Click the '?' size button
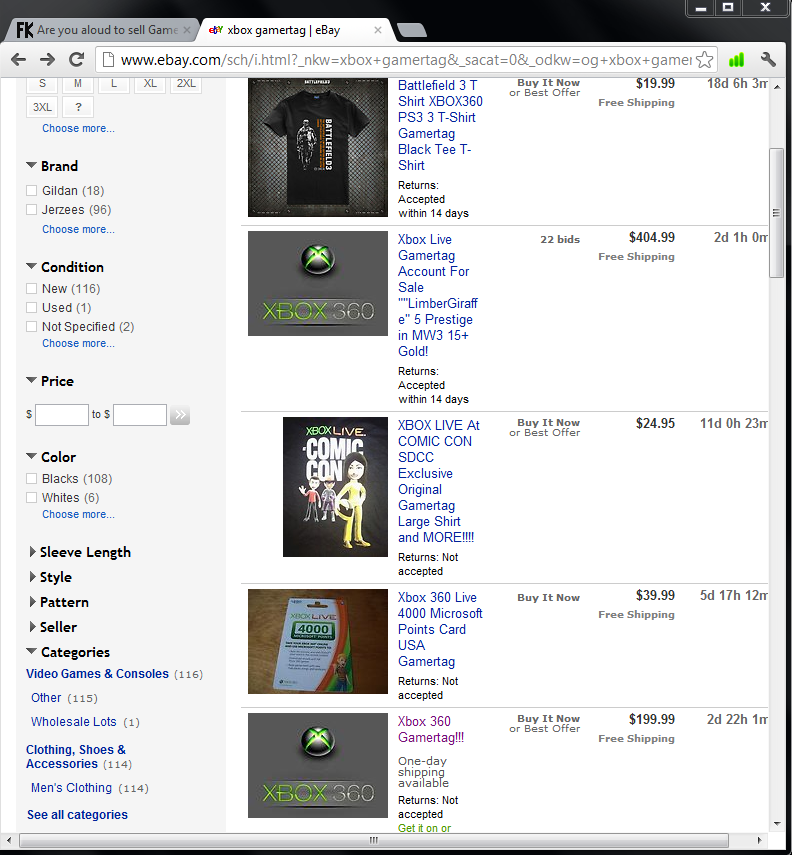792x855 pixels. [x=78, y=107]
